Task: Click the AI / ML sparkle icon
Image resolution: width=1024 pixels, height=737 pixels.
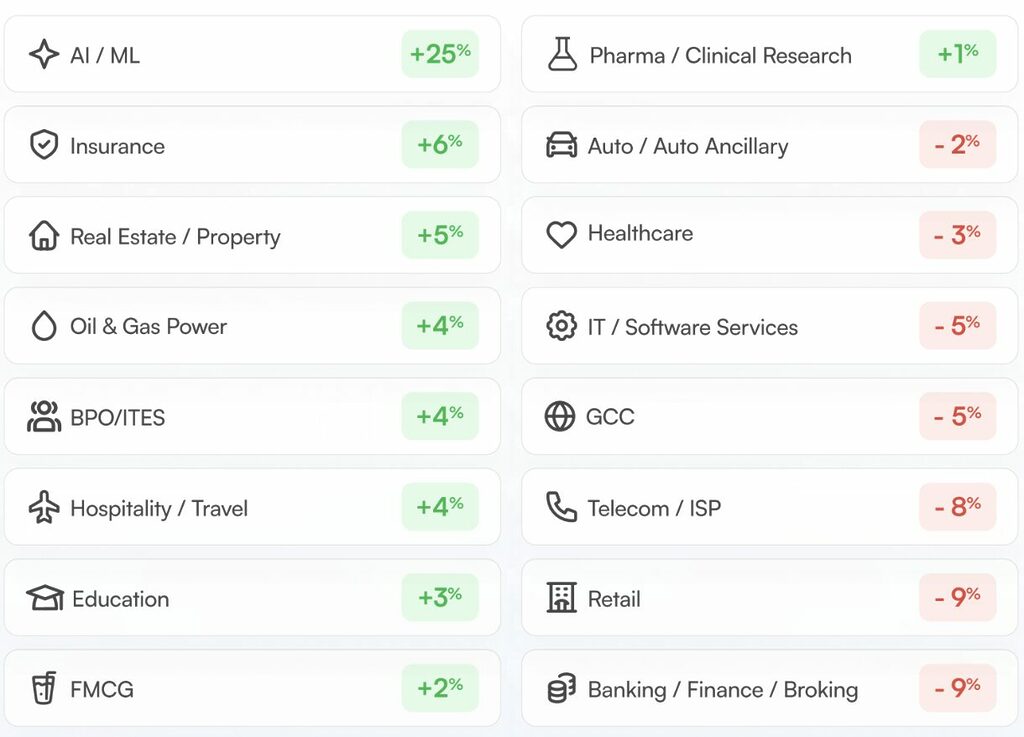Action: point(44,54)
